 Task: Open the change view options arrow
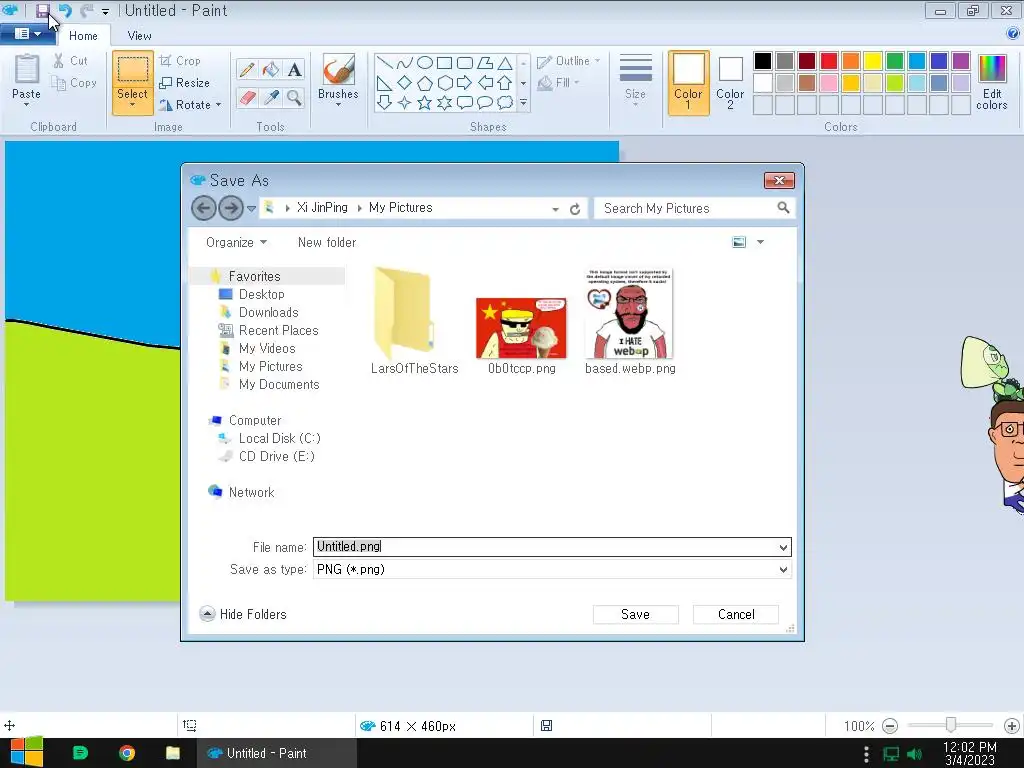tap(760, 242)
